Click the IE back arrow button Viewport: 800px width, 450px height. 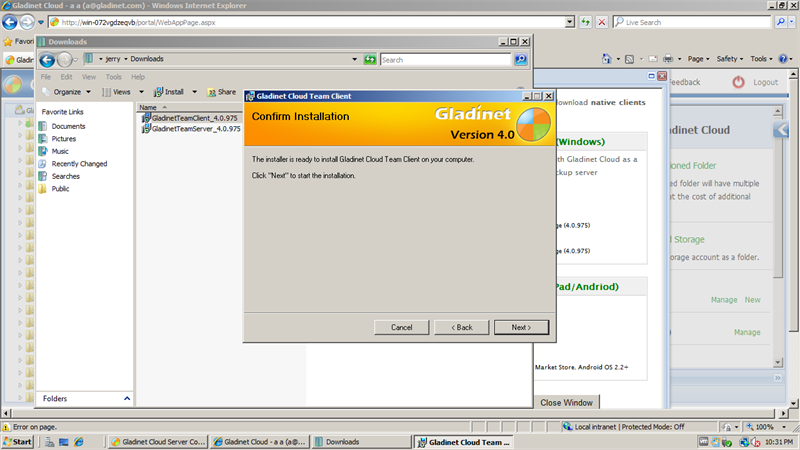tap(10, 22)
